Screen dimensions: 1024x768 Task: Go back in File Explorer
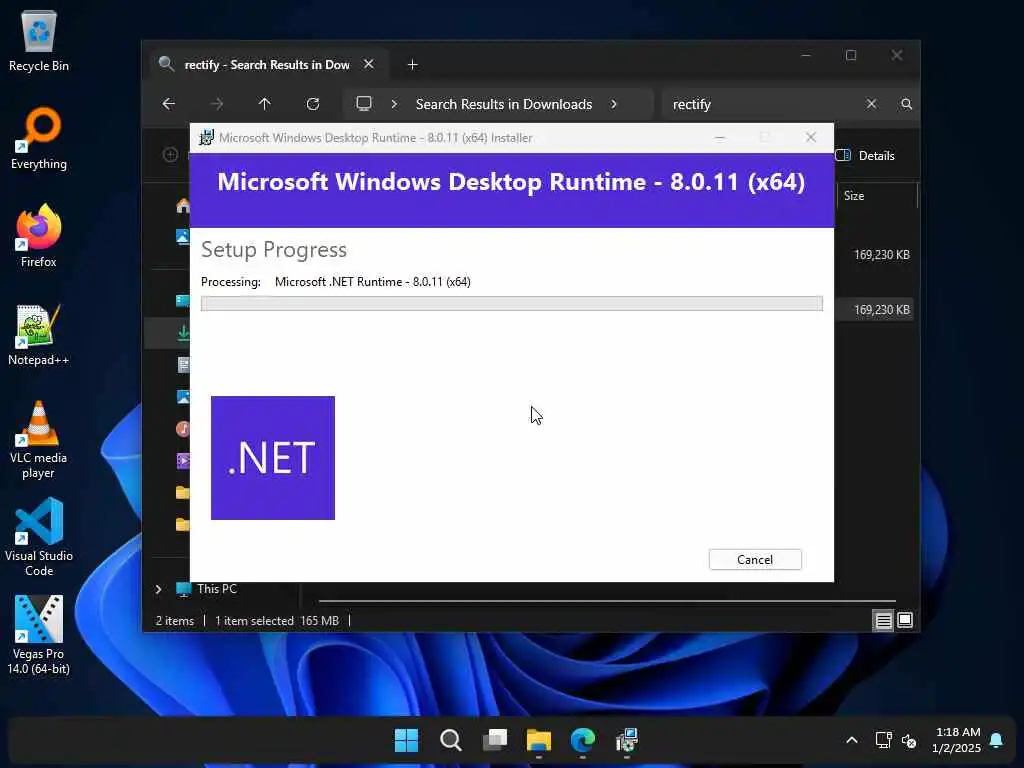168,104
